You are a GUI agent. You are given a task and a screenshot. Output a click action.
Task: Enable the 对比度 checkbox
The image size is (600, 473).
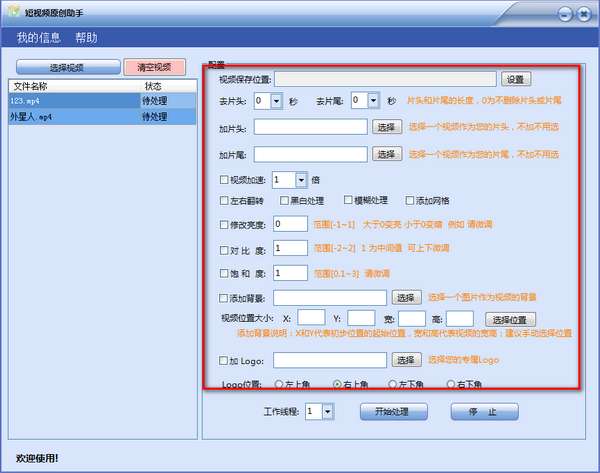click(x=224, y=250)
